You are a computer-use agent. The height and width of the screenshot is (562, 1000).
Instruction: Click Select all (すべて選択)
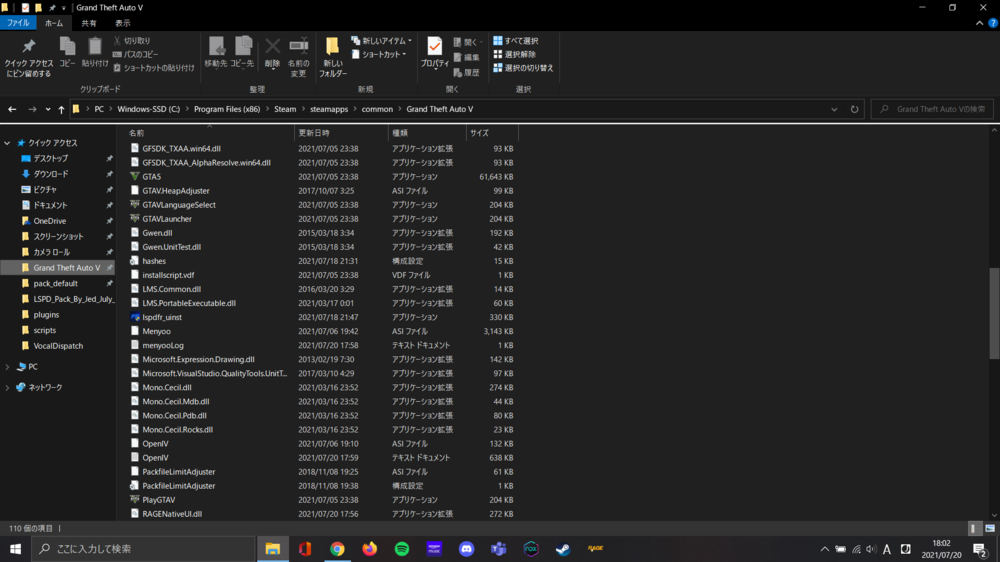pos(516,41)
